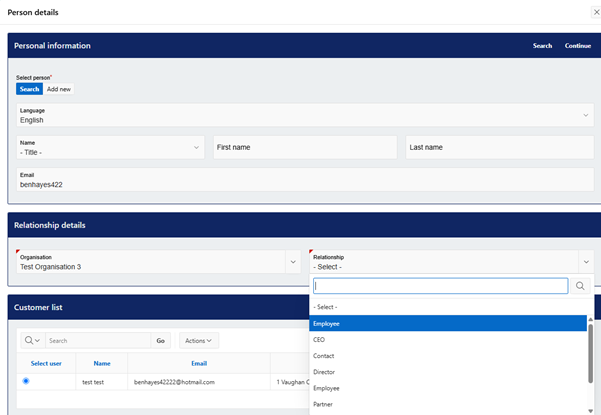
Task: Click Continue in Personal information header
Action: 578,46
